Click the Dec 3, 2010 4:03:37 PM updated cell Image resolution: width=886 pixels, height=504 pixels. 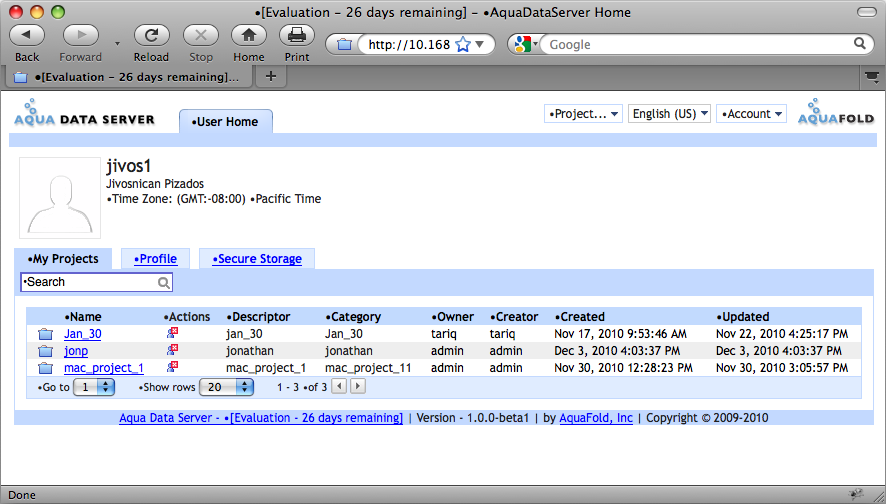[x=779, y=351]
